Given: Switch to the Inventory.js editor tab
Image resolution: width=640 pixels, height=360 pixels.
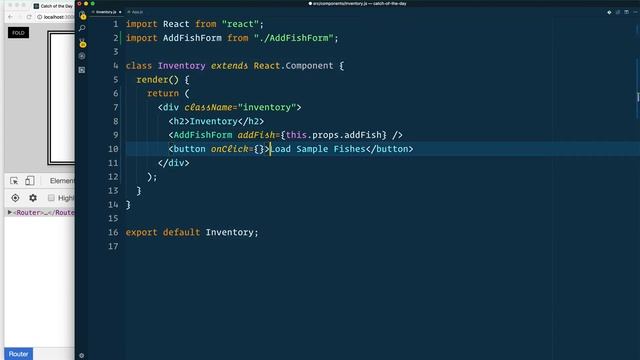Looking at the screenshot, I should pyautogui.click(x=106, y=12).
